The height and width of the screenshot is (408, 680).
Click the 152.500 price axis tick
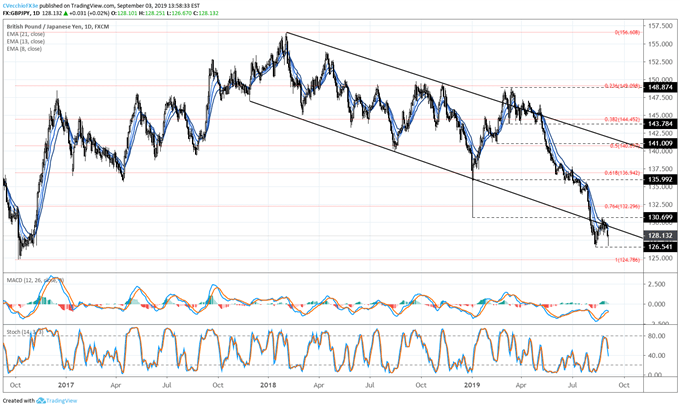coord(660,62)
